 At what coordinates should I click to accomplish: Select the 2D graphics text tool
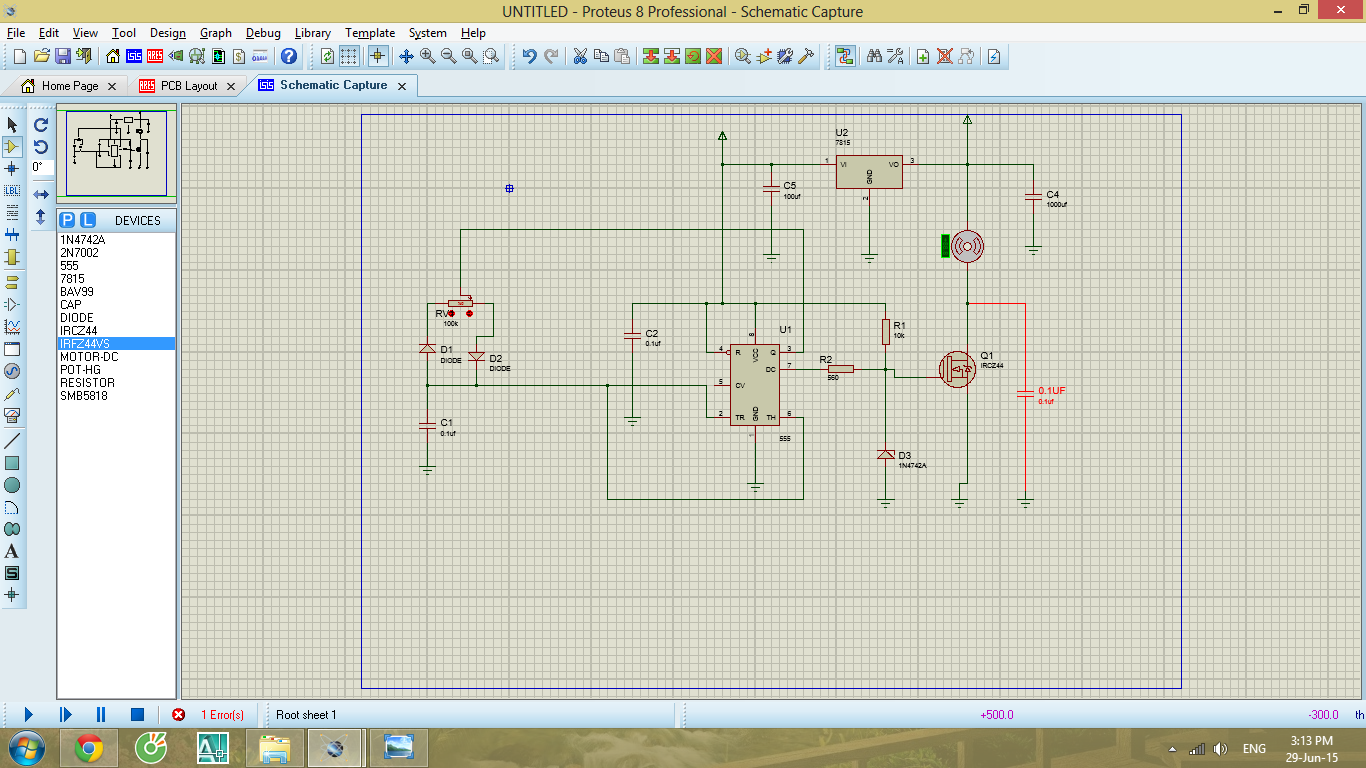point(12,551)
